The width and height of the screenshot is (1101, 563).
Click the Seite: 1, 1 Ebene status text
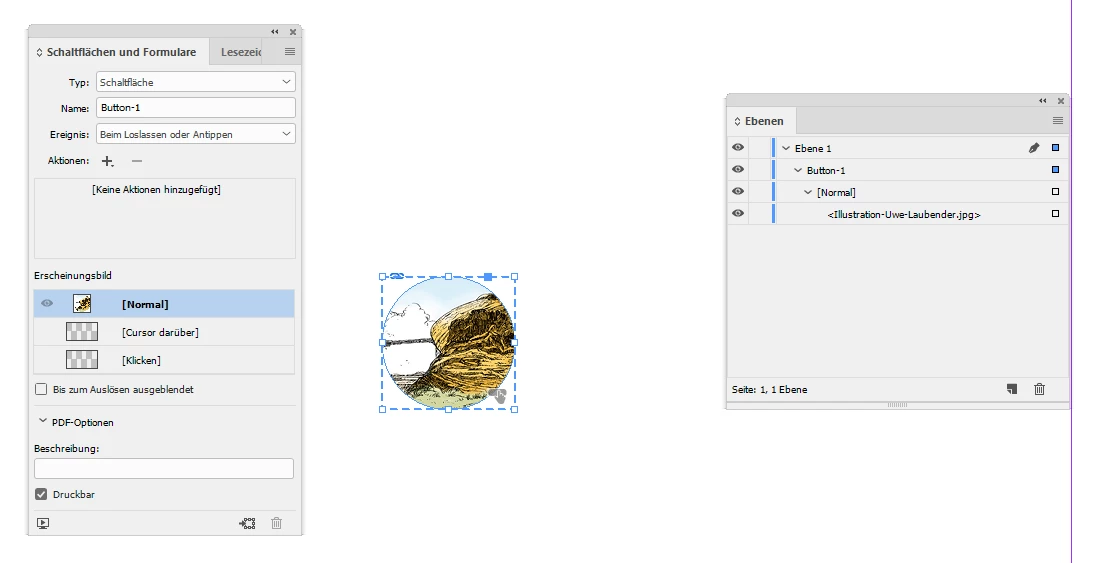pyautogui.click(x=770, y=389)
